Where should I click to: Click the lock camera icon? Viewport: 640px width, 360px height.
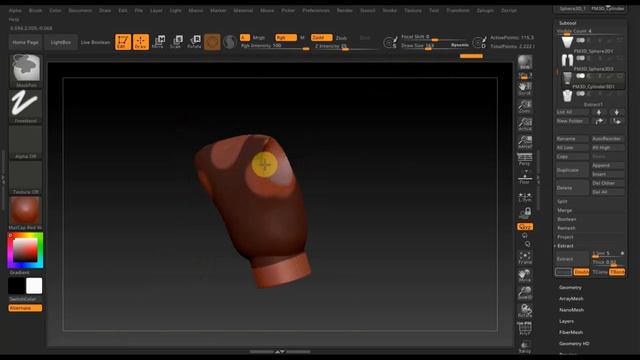click(525, 213)
